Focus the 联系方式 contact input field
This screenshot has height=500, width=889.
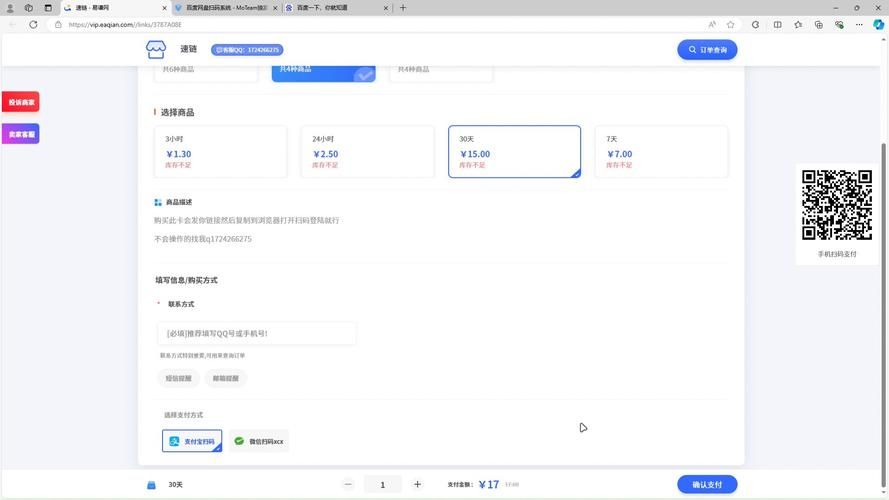click(257, 333)
